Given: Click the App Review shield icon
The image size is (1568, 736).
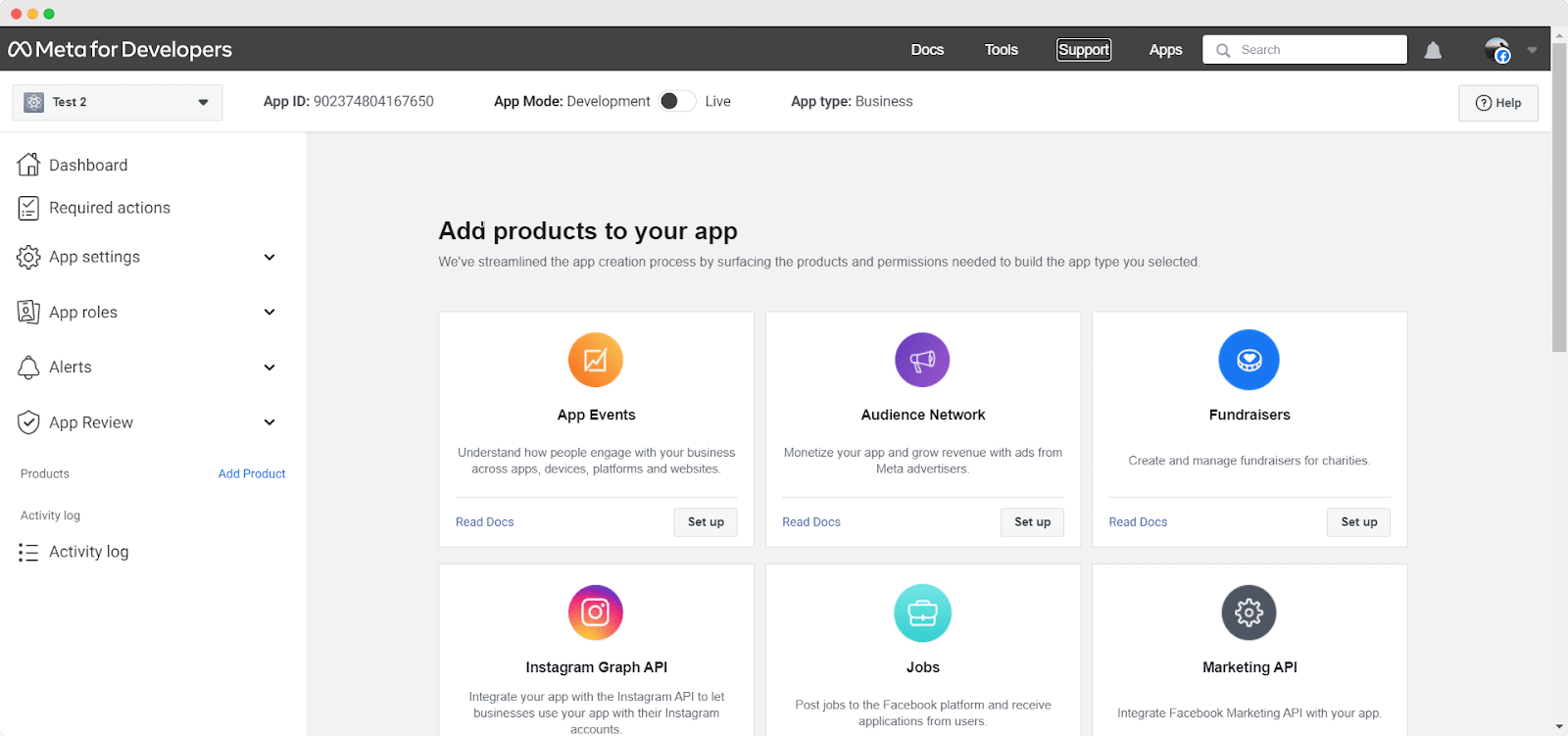Looking at the screenshot, I should coord(28,422).
